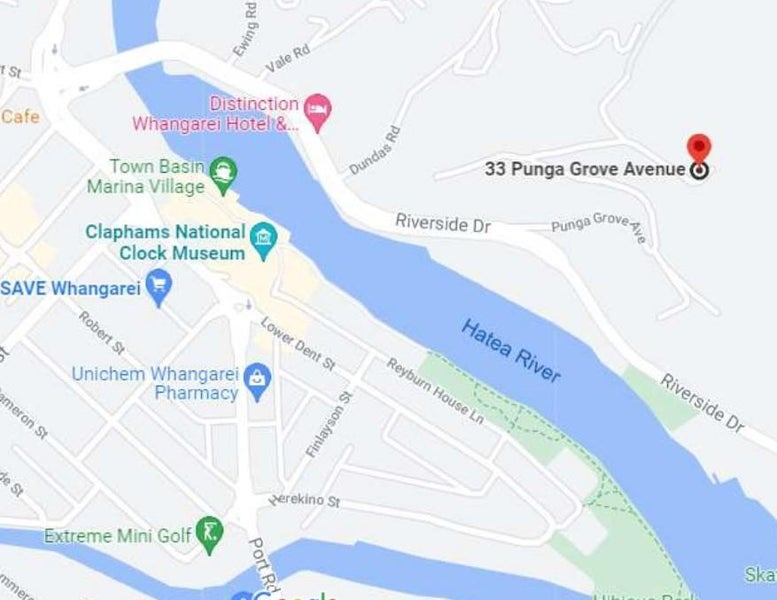777x600 pixels.
Task: Open Unichem Whangarei Pharmacy blue pin
Action: 257,382
